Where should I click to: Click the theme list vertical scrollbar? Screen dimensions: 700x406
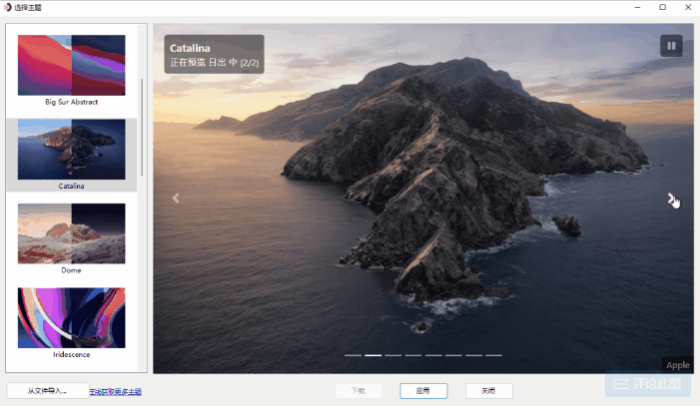pos(143,130)
